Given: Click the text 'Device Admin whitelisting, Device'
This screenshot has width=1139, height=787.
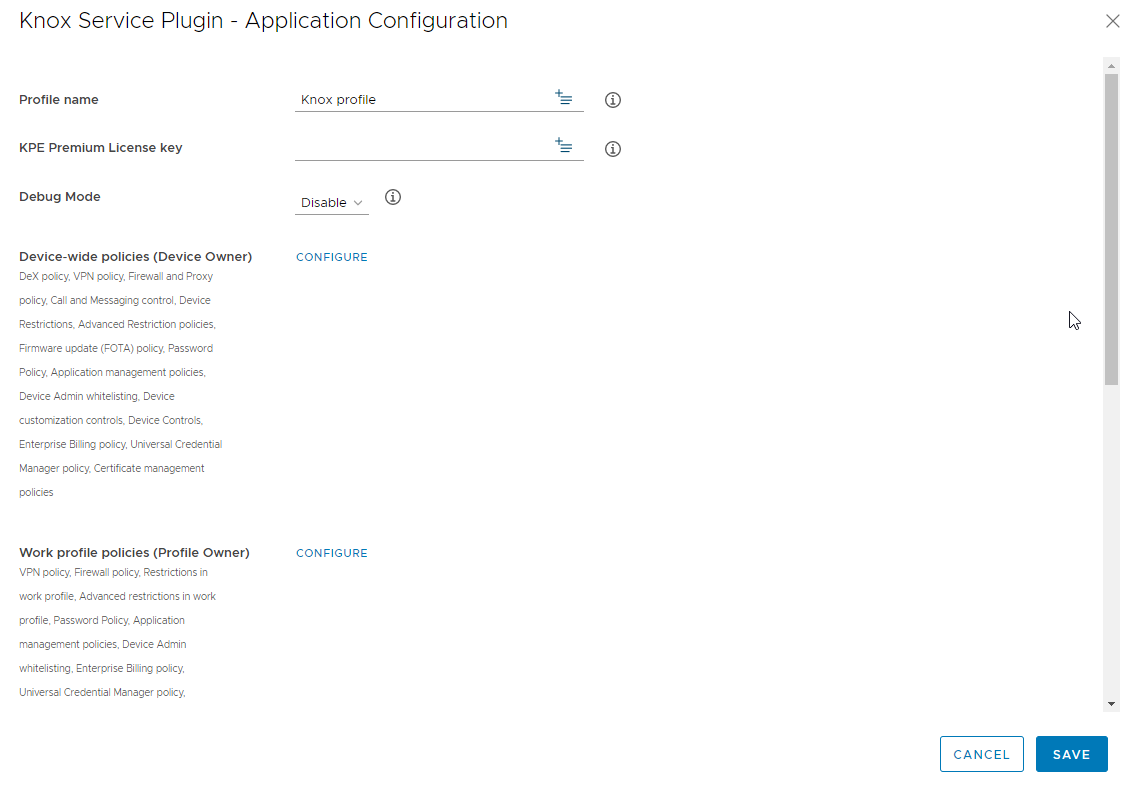Looking at the screenshot, I should point(97,396).
